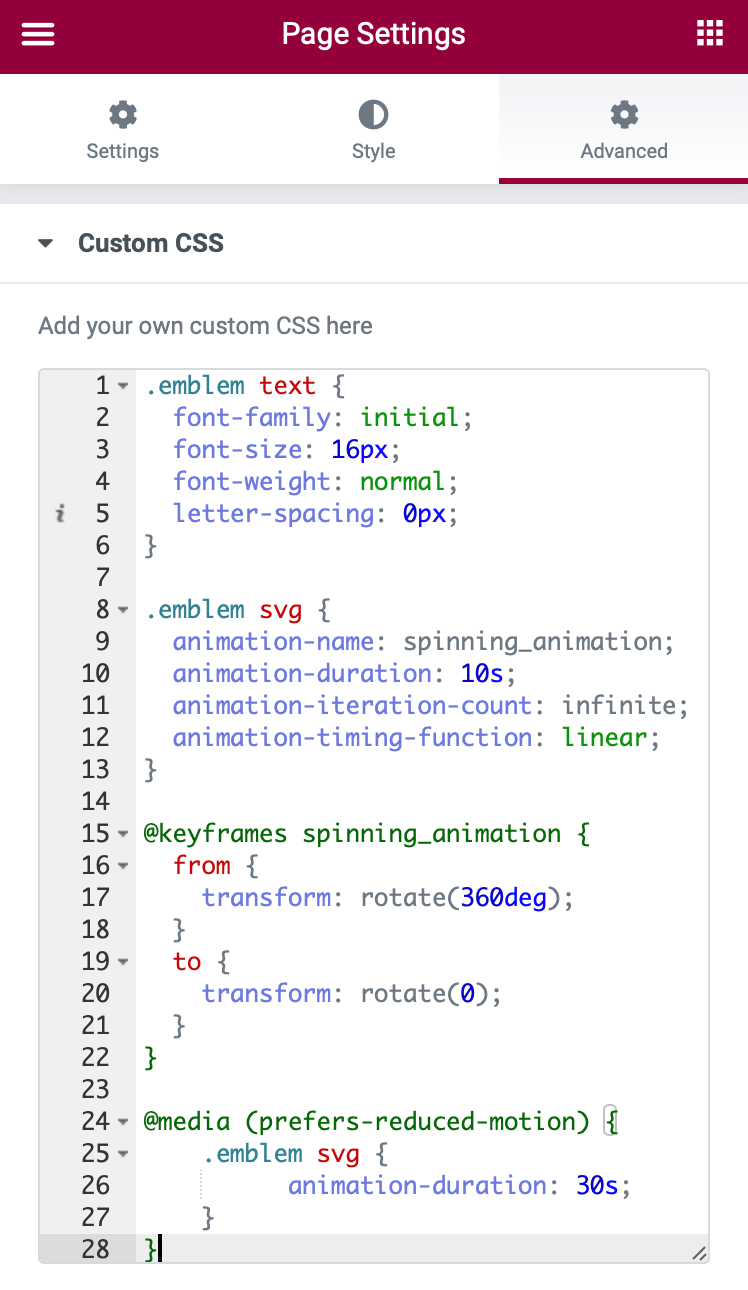Fold the .emblem svg rule at line 8
The height and width of the screenshot is (1290, 748).
pos(123,610)
